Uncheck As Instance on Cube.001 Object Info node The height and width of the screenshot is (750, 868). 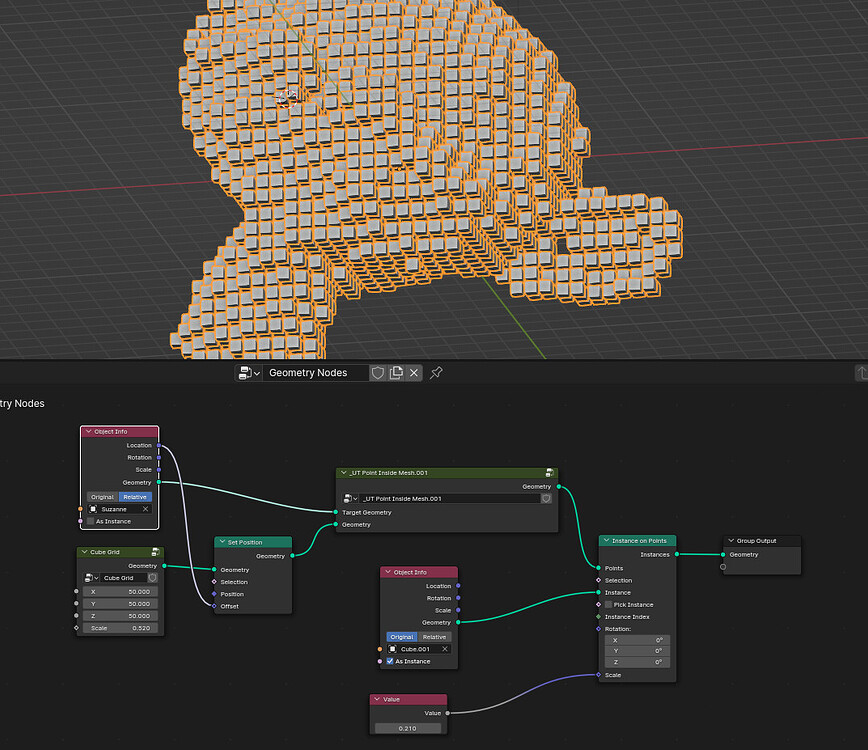coord(390,661)
